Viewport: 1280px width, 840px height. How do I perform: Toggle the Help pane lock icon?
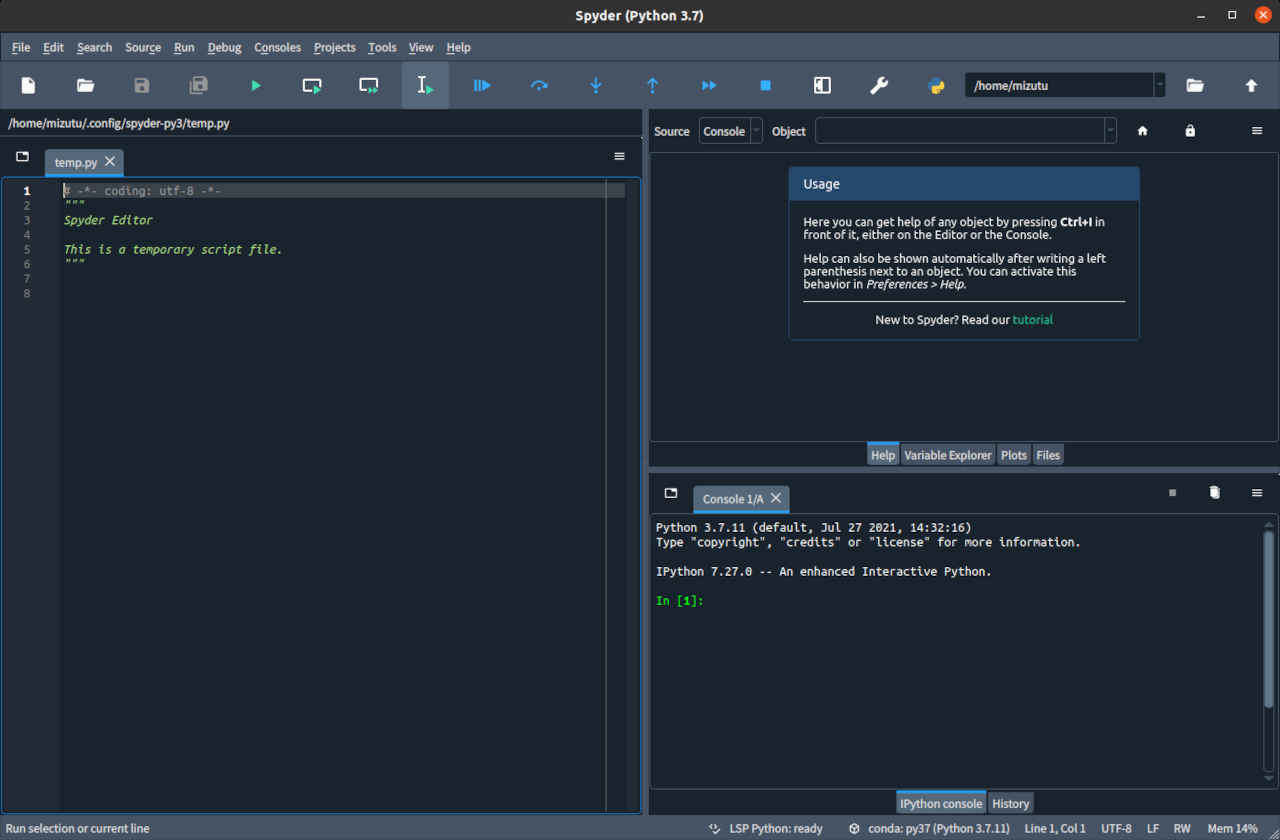point(1190,131)
